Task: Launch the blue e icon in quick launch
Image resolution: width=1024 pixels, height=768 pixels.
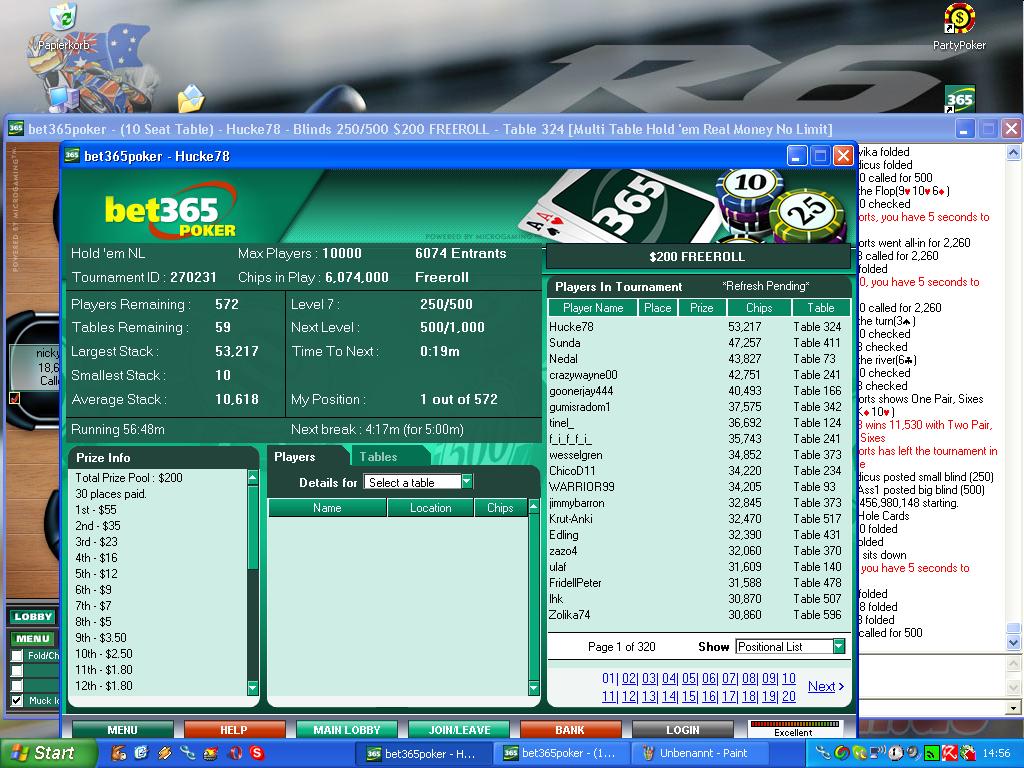Action: pos(142,753)
